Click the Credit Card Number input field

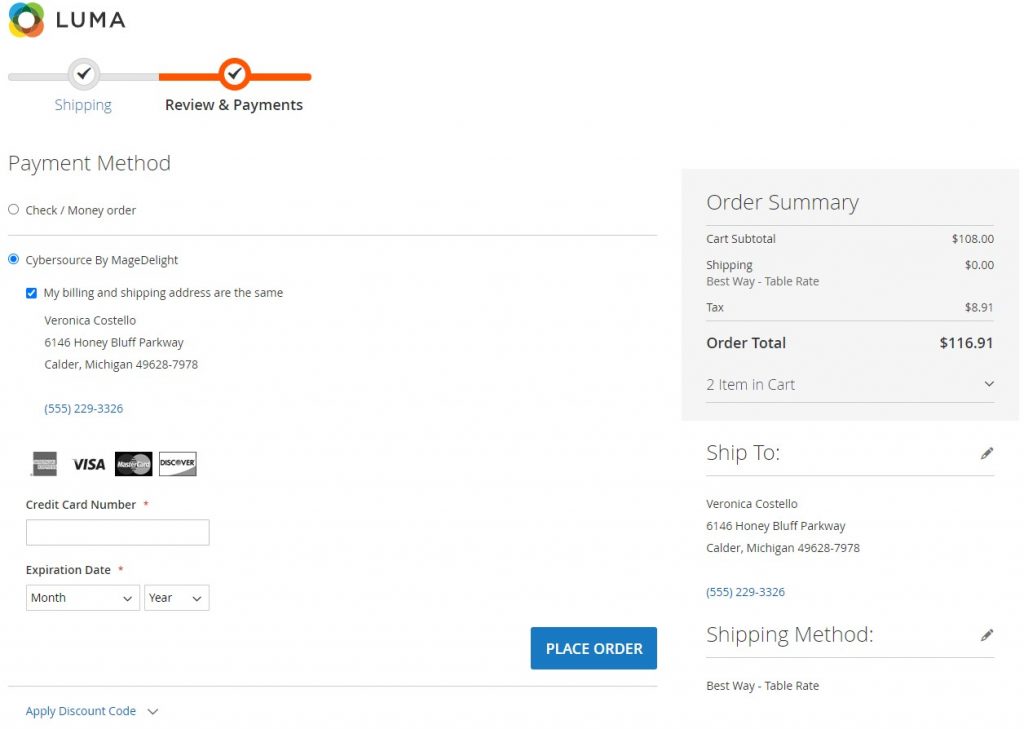coord(117,531)
